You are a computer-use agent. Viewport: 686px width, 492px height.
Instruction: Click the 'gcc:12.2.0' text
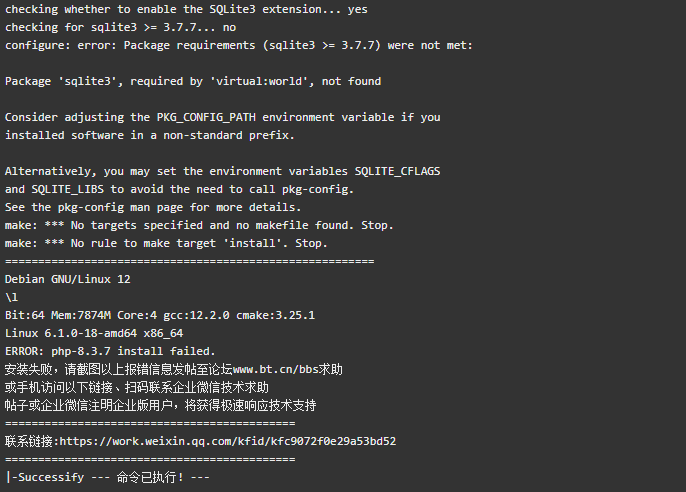click(x=196, y=315)
